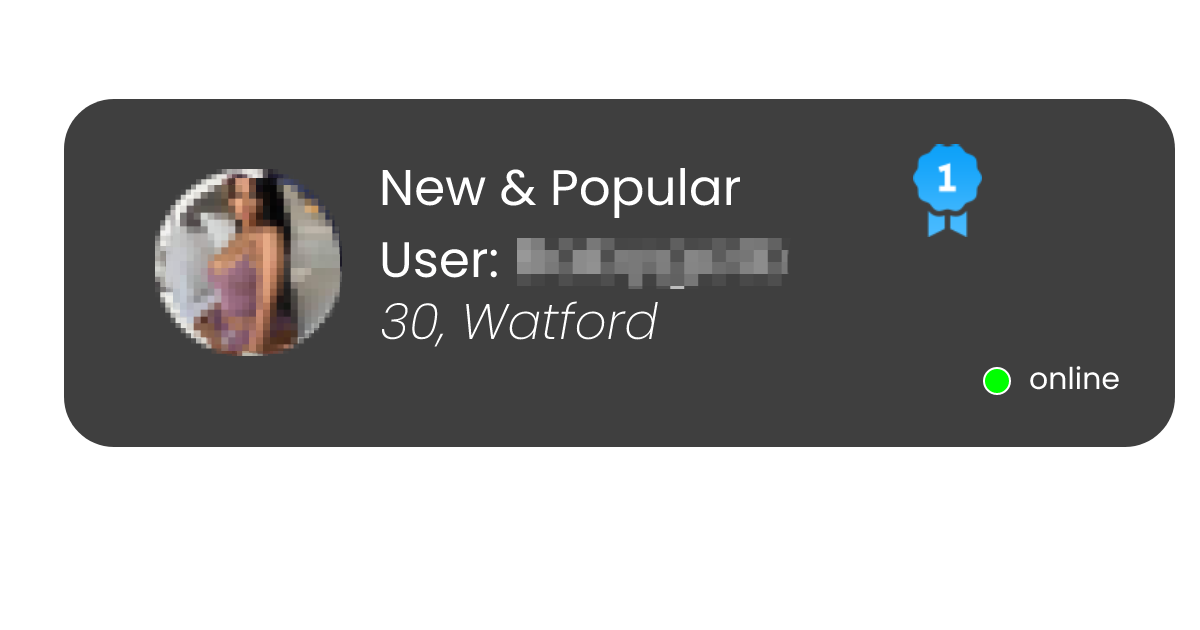Click the "online" status label

(1074, 380)
